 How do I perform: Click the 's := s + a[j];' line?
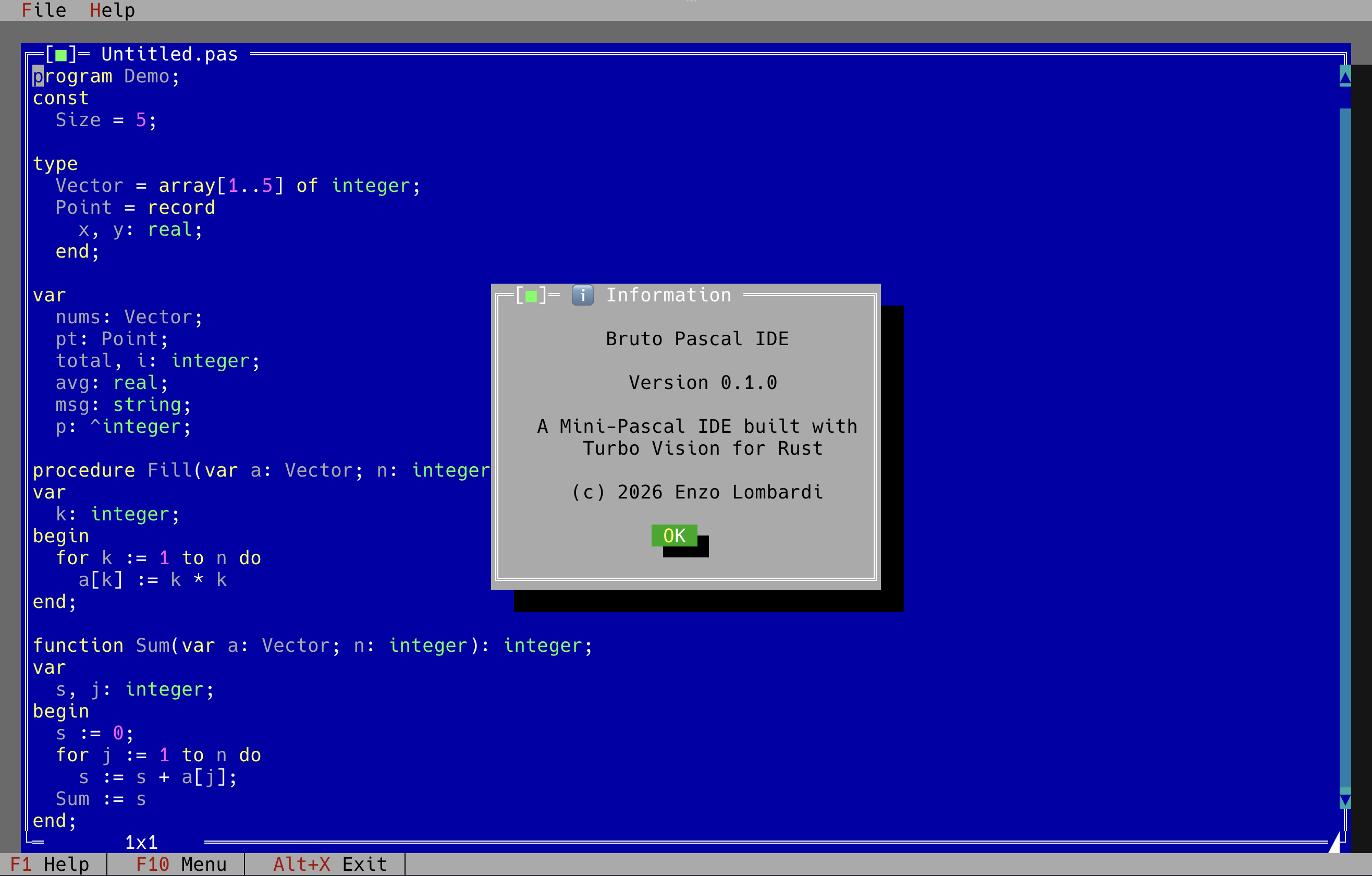coord(158,777)
